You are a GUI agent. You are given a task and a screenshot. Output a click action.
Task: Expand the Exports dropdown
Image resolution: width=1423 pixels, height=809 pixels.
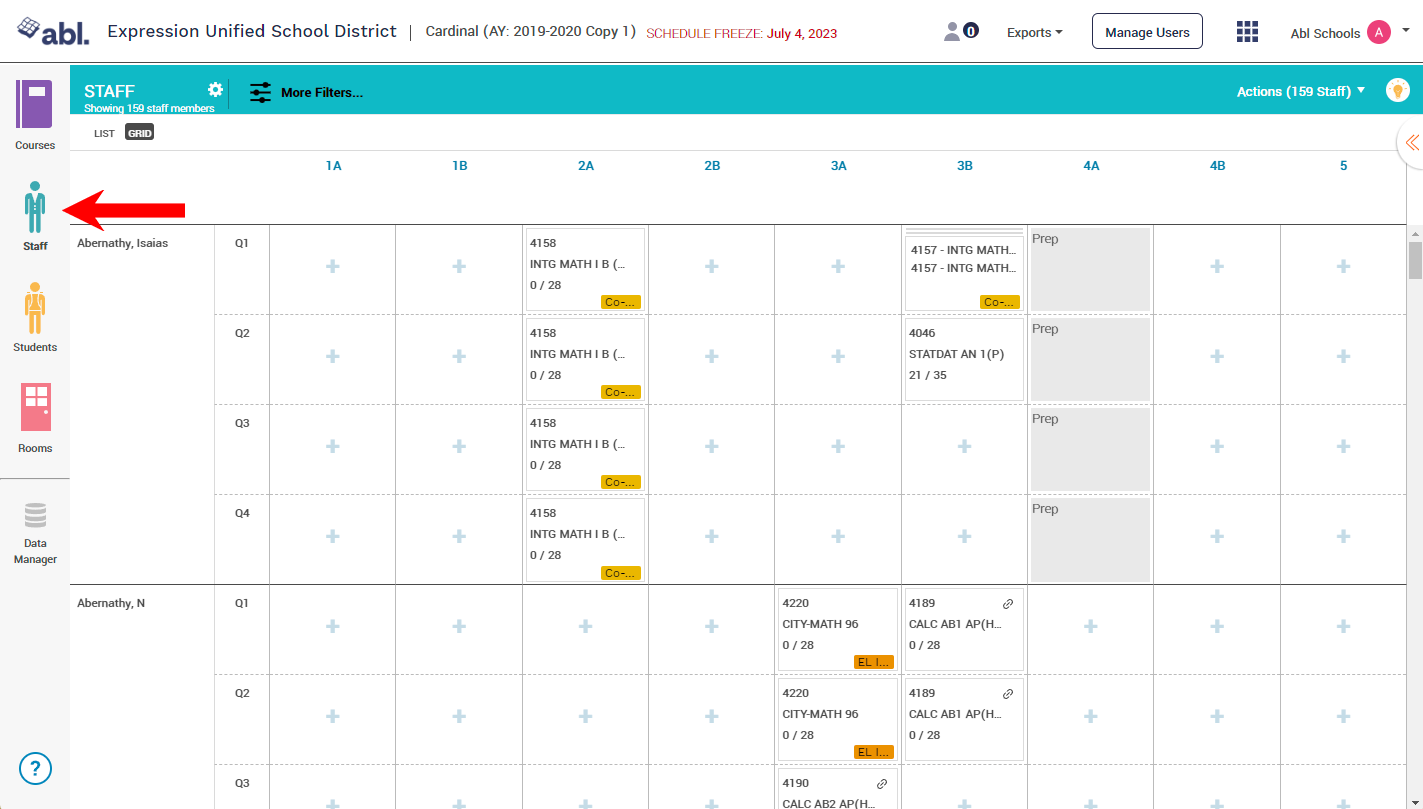tap(1034, 32)
